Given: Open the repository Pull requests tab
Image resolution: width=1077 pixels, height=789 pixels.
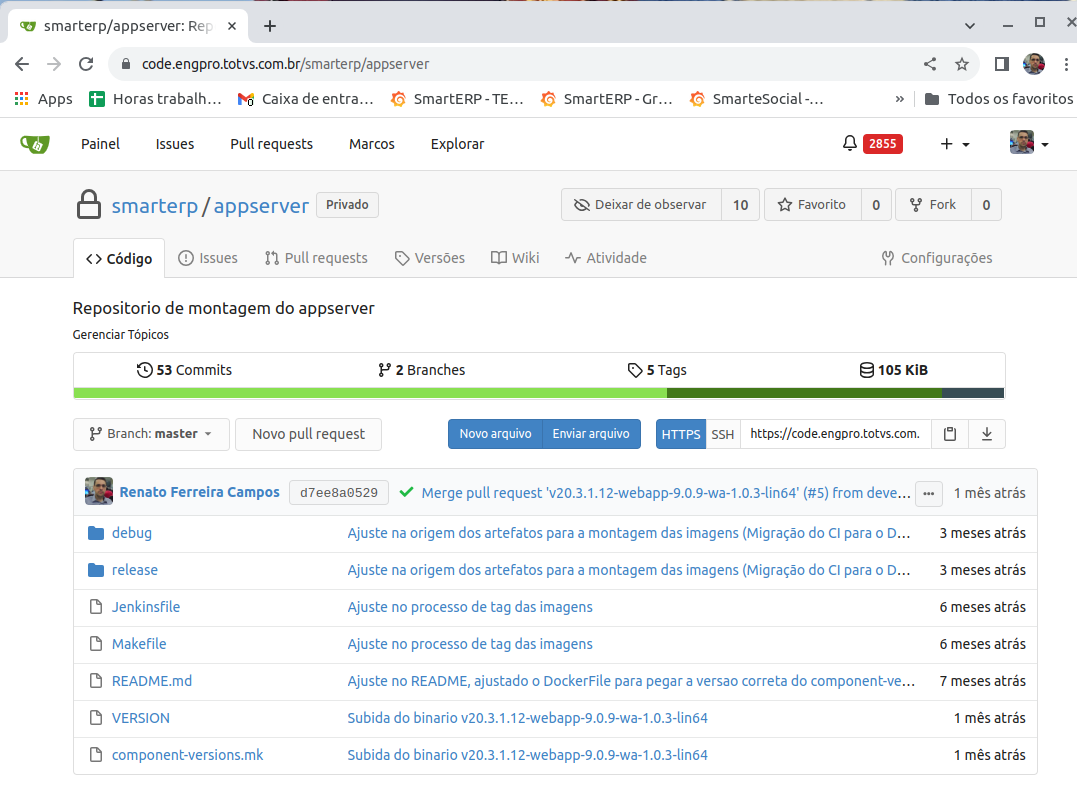Looking at the screenshot, I should coord(316,258).
